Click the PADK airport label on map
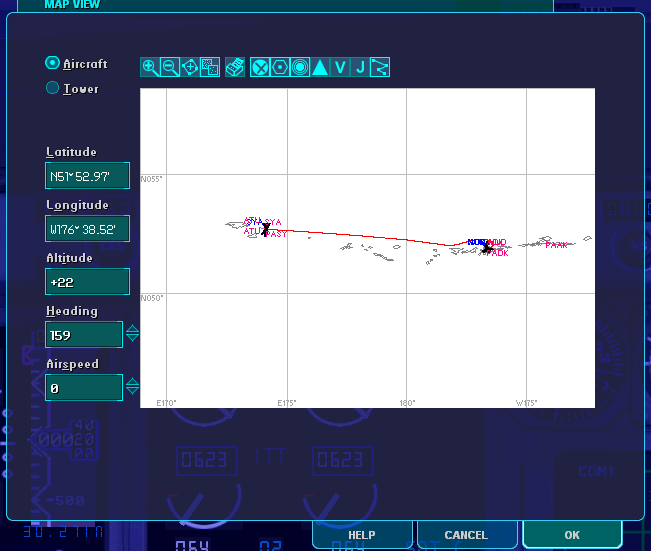Viewport: 651px width, 551px height. pyautogui.click(x=498, y=253)
